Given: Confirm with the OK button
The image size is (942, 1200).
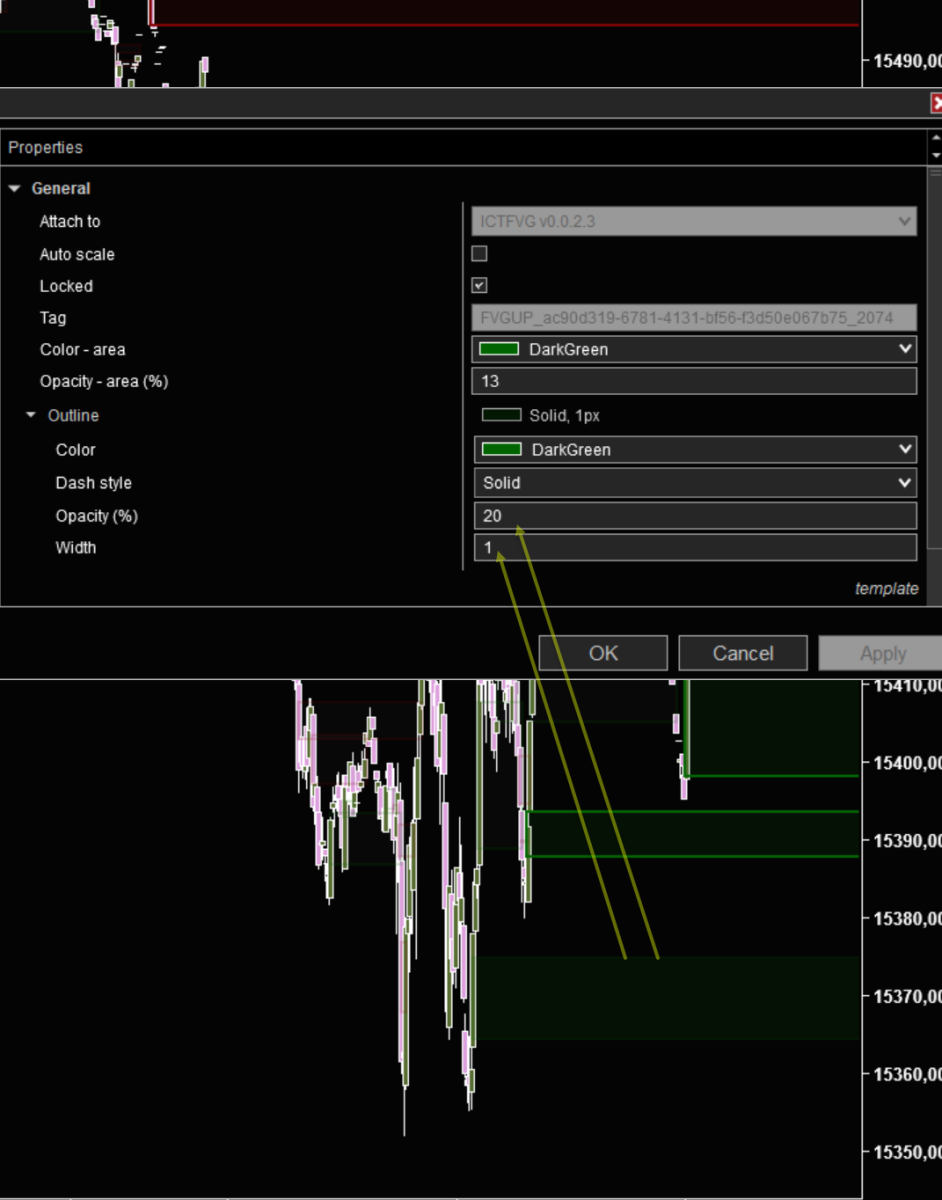Looking at the screenshot, I should pyautogui.click(x=603, y=653).
